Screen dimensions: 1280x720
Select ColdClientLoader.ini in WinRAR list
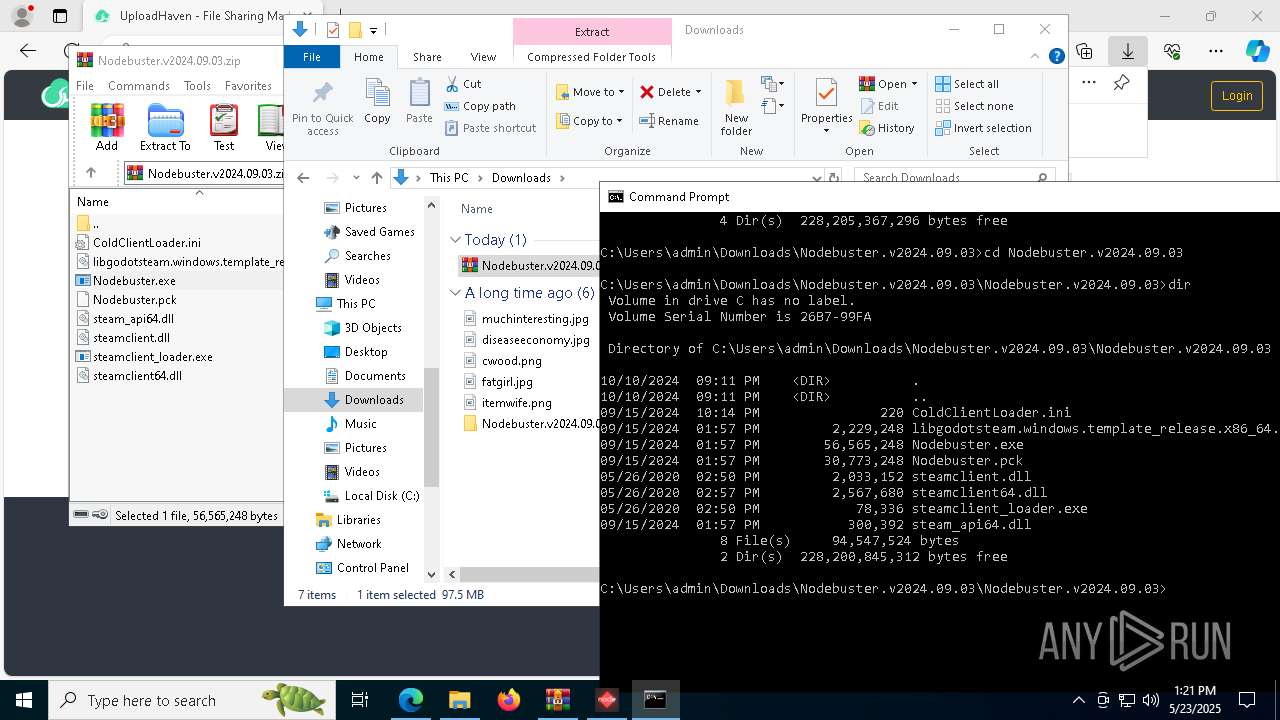147,243
